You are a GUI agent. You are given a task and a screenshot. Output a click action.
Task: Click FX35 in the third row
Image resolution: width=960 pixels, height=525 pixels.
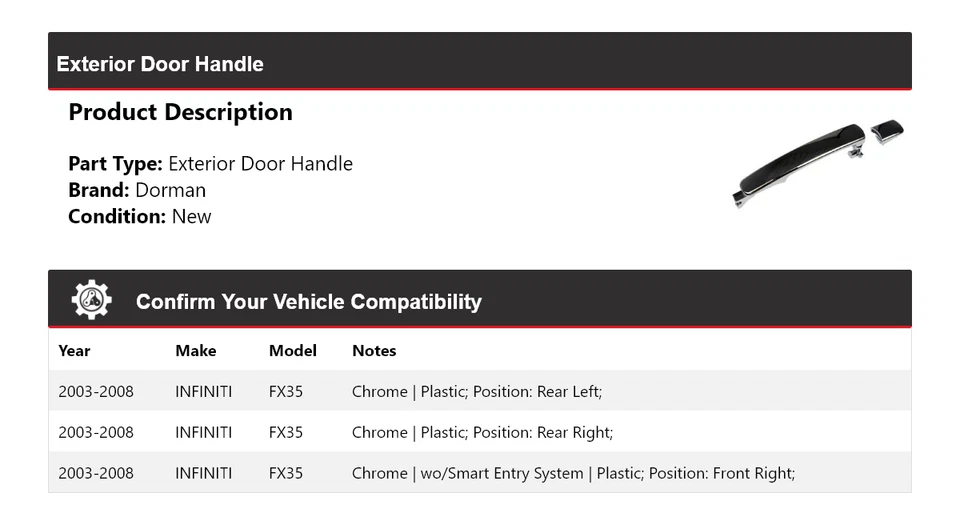[x=286, y=473]
